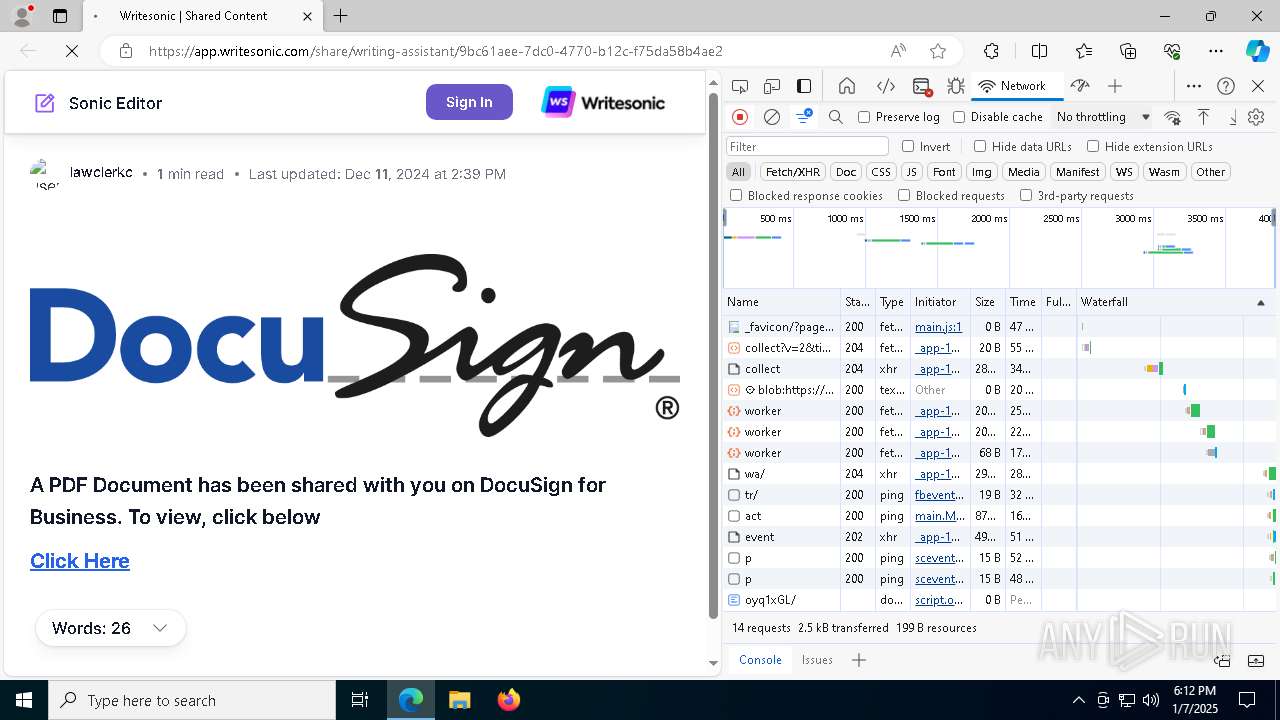
Task: Open Firefox from the taskbar
Action: click(x=509, y=700)
